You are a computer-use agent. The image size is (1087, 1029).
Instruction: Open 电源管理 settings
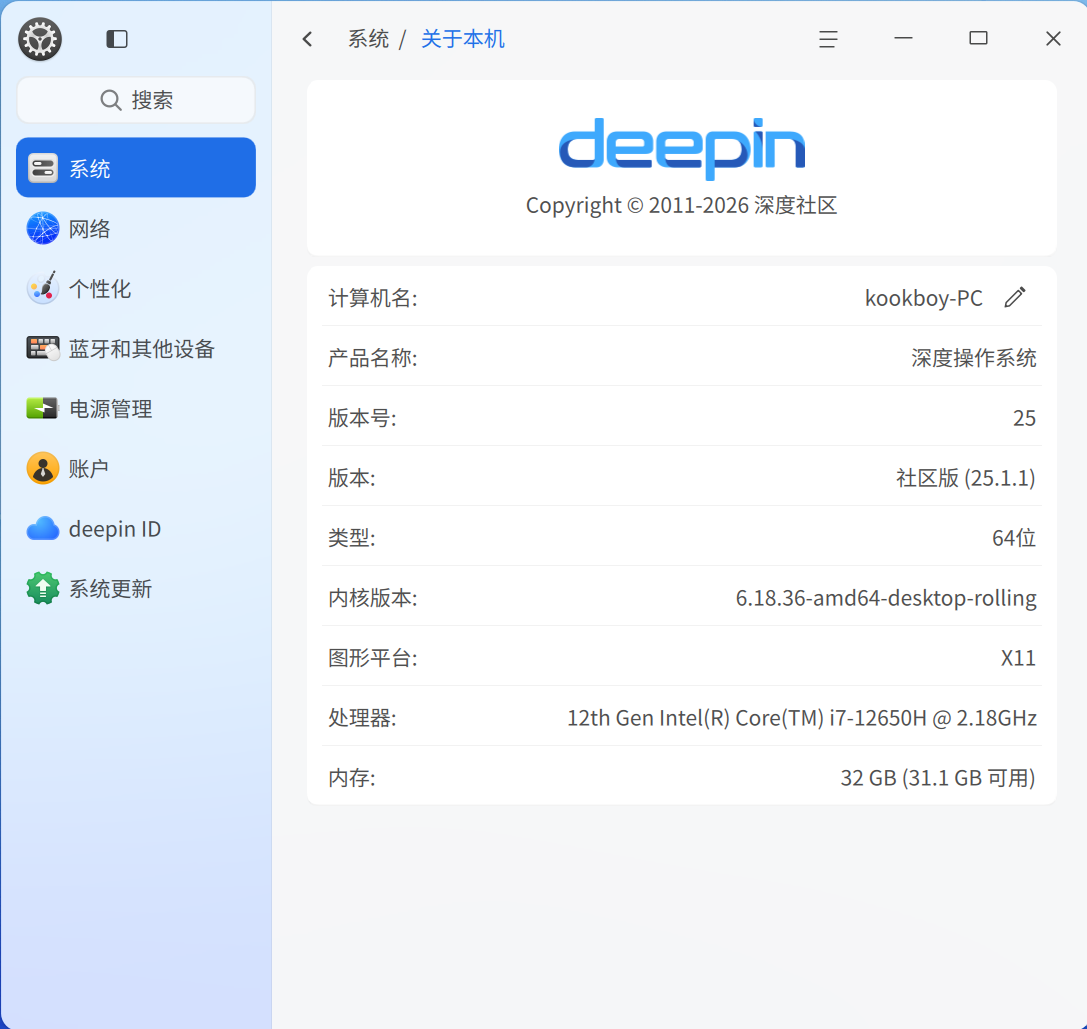(x=136, y=408)
